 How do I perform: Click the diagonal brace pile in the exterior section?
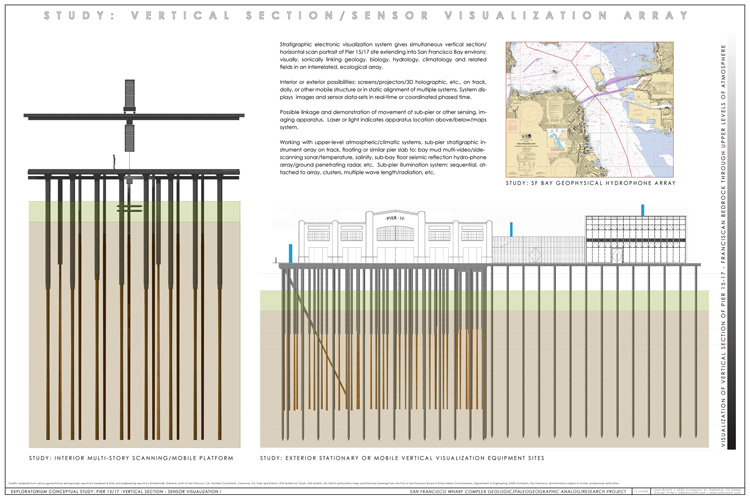[x=316, y=332]
